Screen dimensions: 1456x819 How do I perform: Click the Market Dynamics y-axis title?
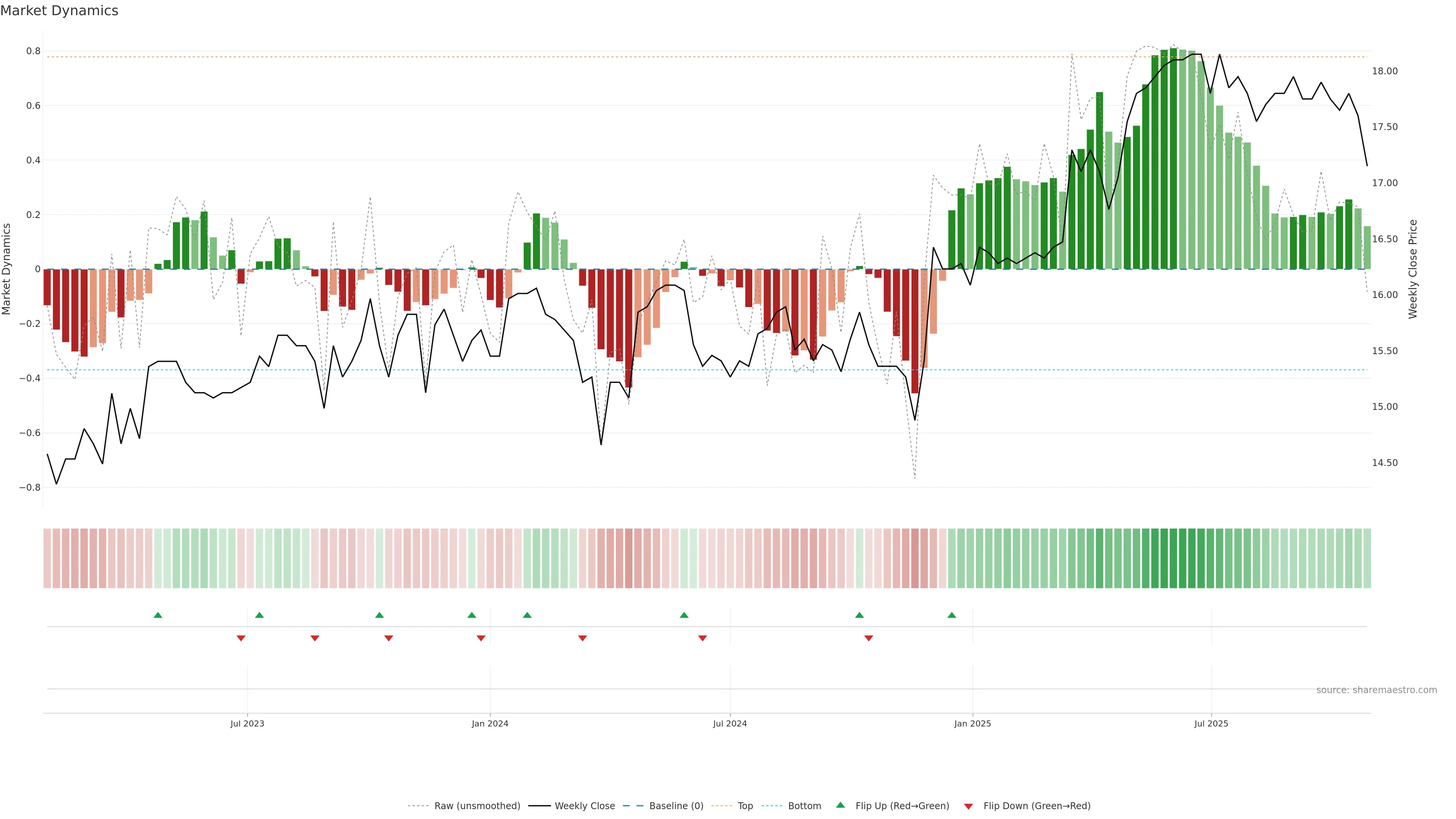tap(7, 269)
